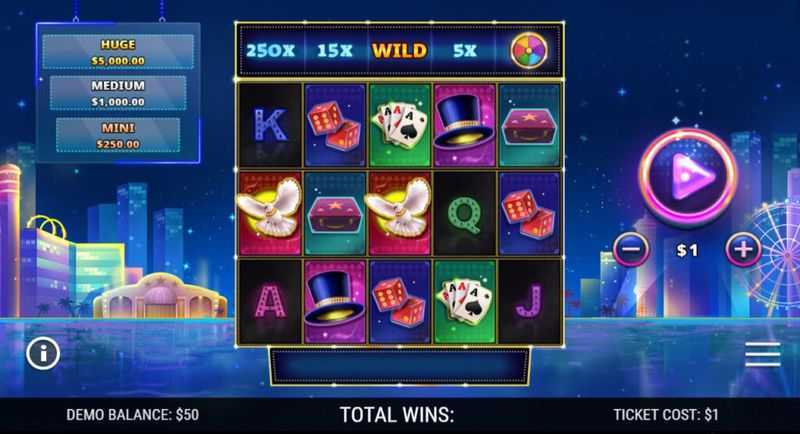The image size is (800, 434).
Task: Open the hamburger menu
Action: tap(762, 354)
